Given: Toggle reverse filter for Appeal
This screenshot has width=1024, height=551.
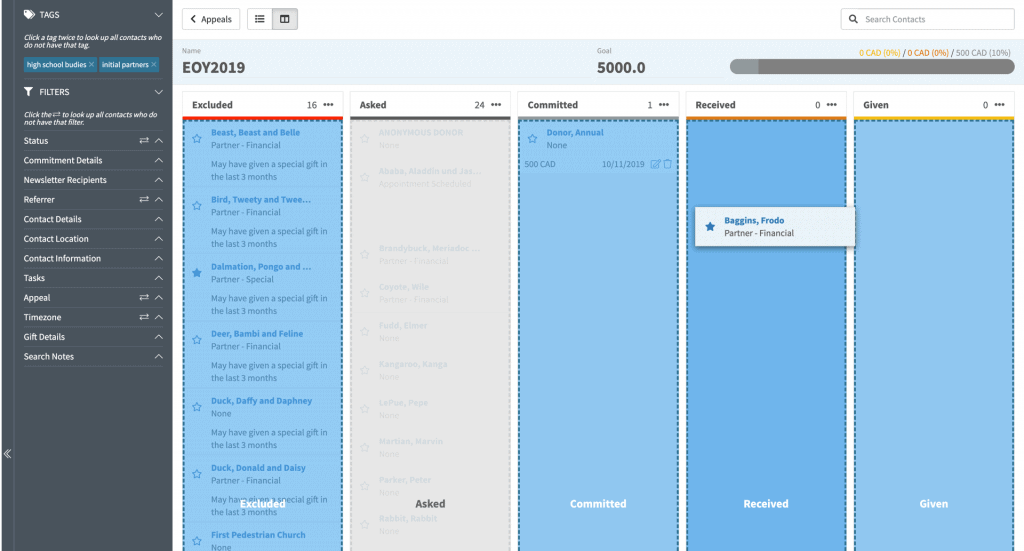Looking at the screenshot, I should coord(144,297).
